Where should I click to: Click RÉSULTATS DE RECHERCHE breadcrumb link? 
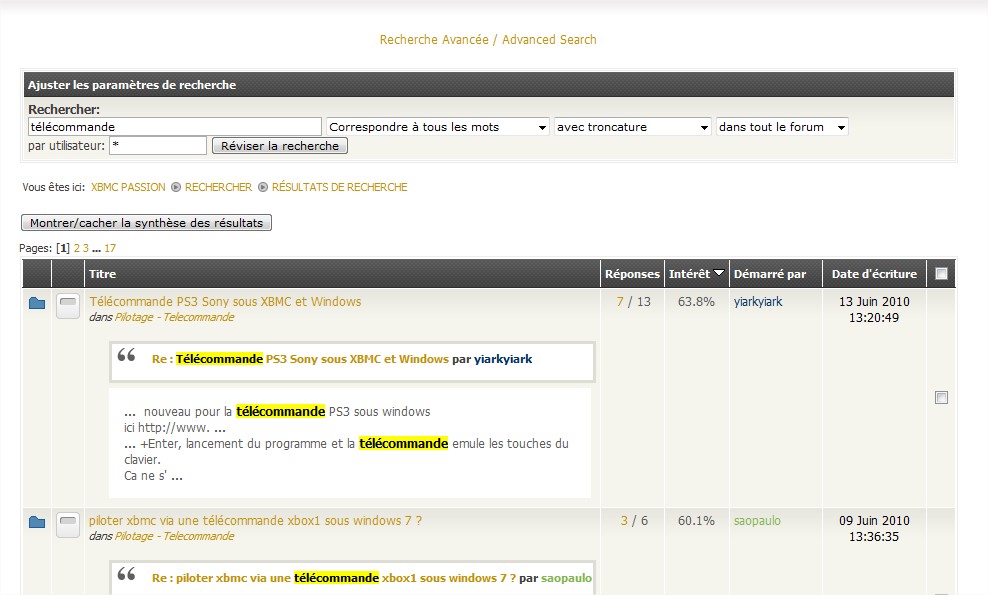point(340,187)
